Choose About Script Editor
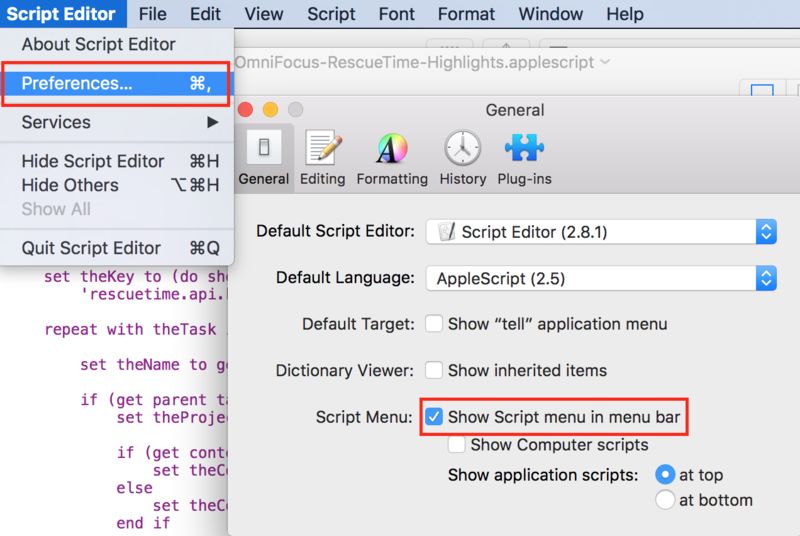Screen dimensions: 800x536 click(x=117, y=44)
